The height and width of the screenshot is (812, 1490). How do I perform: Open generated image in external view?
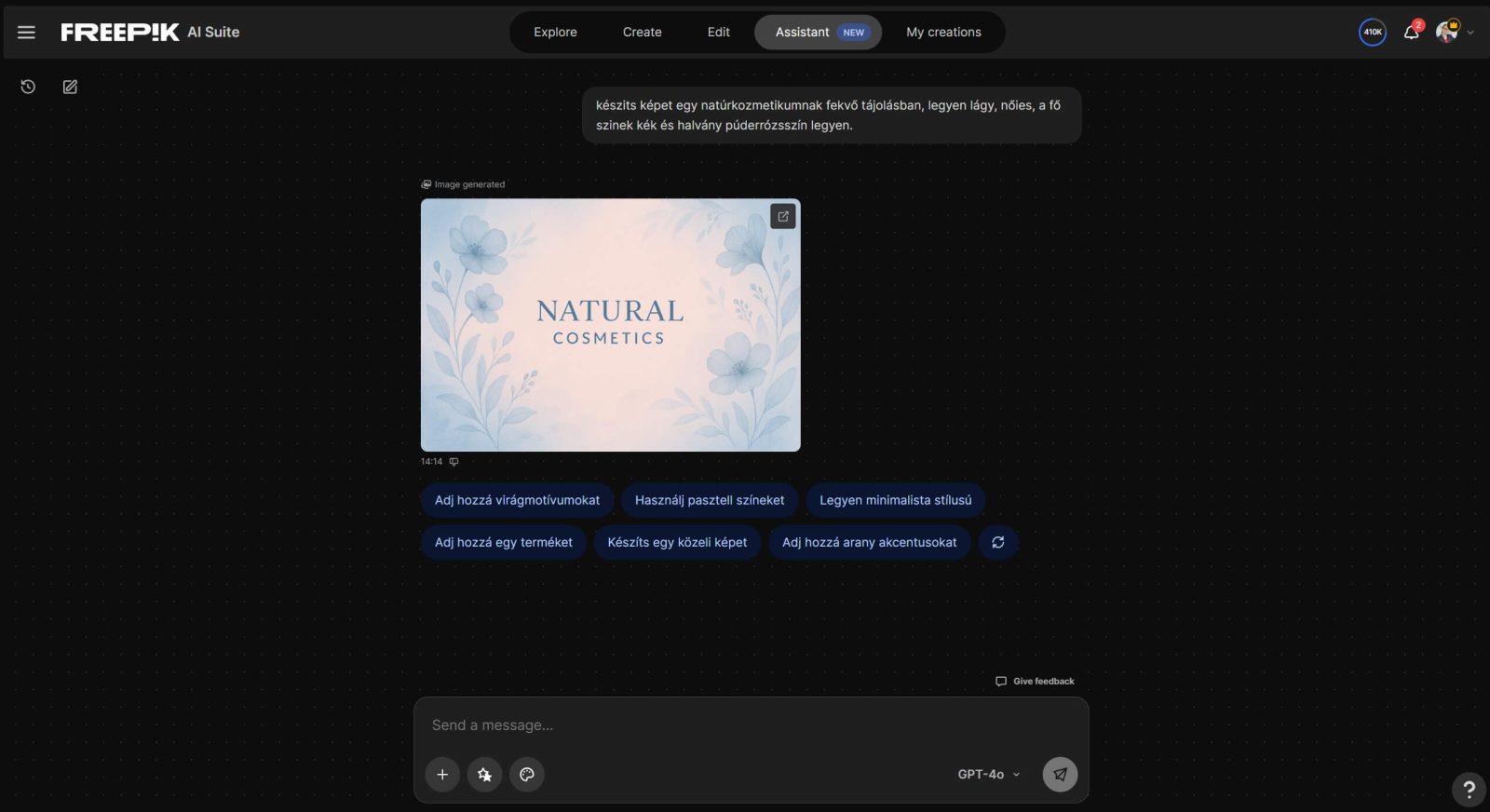point(782,217)
